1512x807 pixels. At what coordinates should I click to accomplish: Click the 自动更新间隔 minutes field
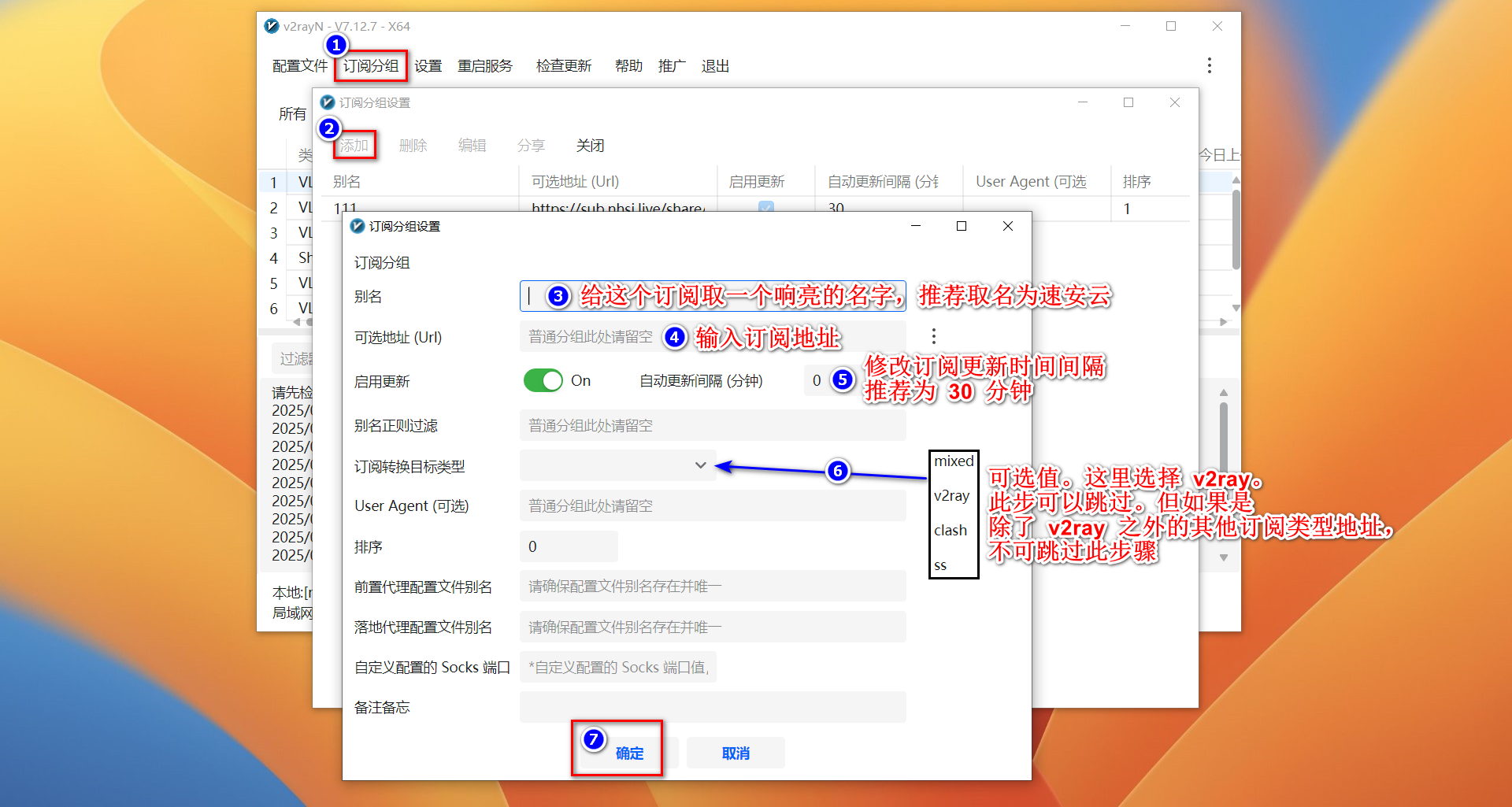tap(817, 380)
